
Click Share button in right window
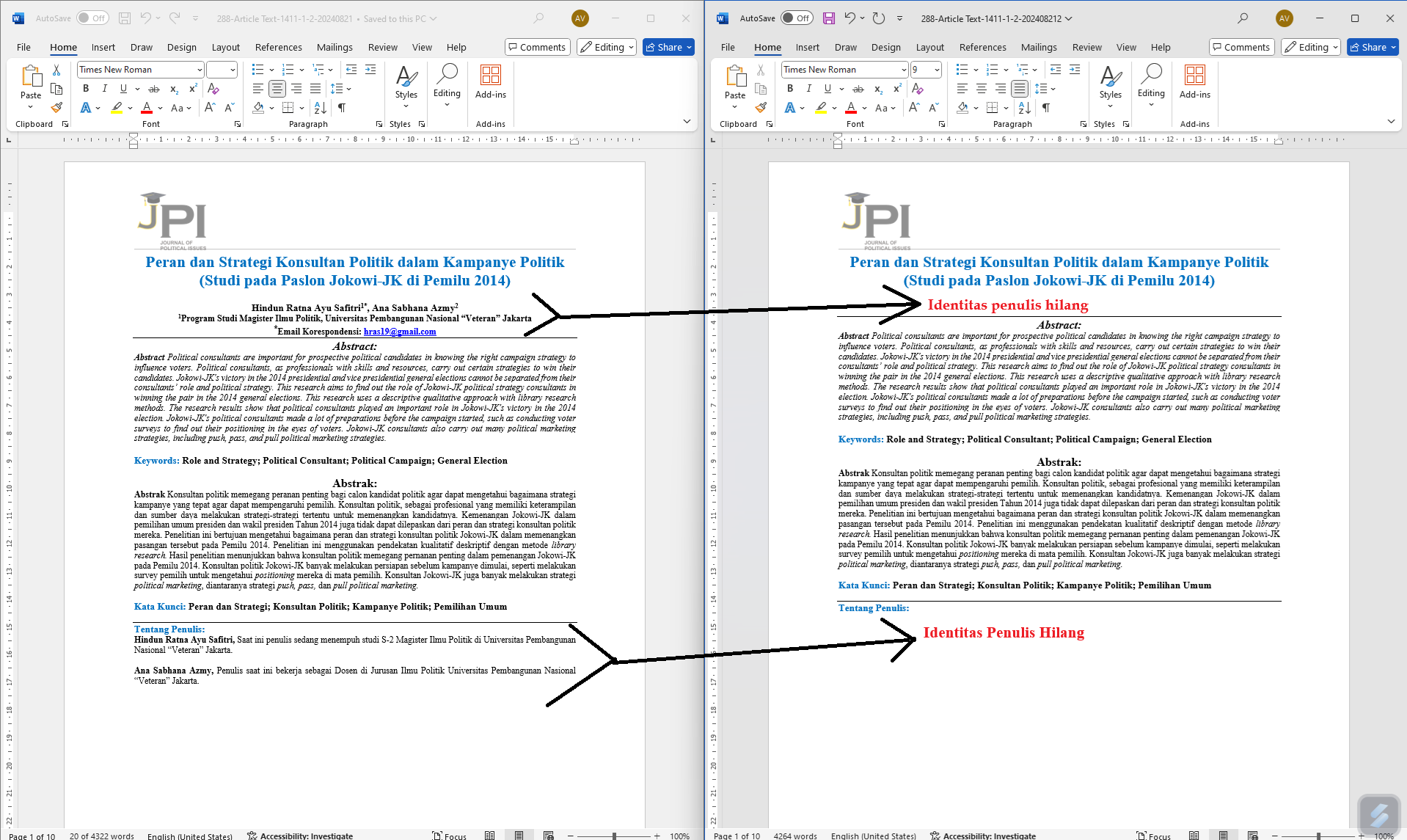pos(1373,47)
